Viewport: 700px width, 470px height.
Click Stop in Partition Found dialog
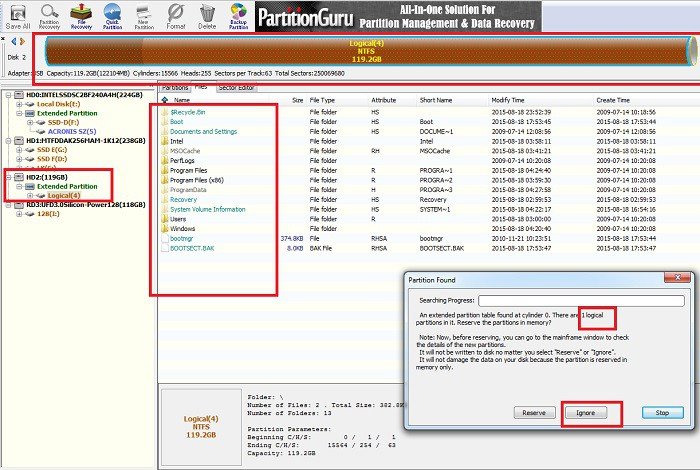(662, 413)
